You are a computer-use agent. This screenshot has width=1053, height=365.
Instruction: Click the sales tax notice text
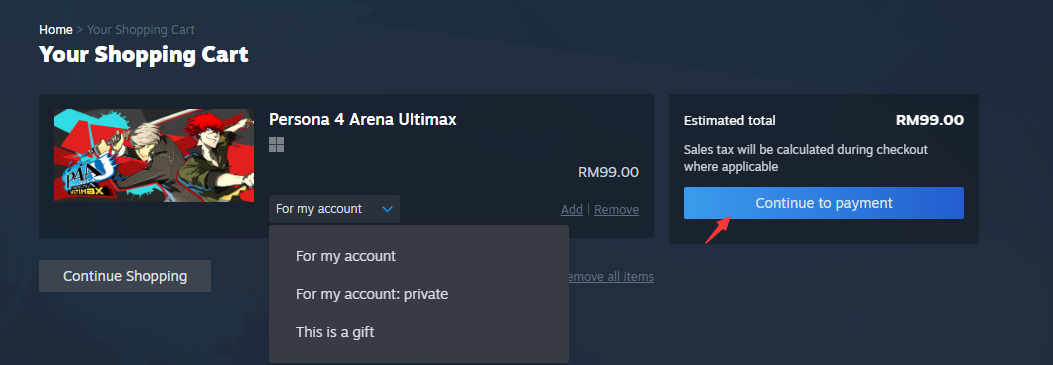point(805,158)
